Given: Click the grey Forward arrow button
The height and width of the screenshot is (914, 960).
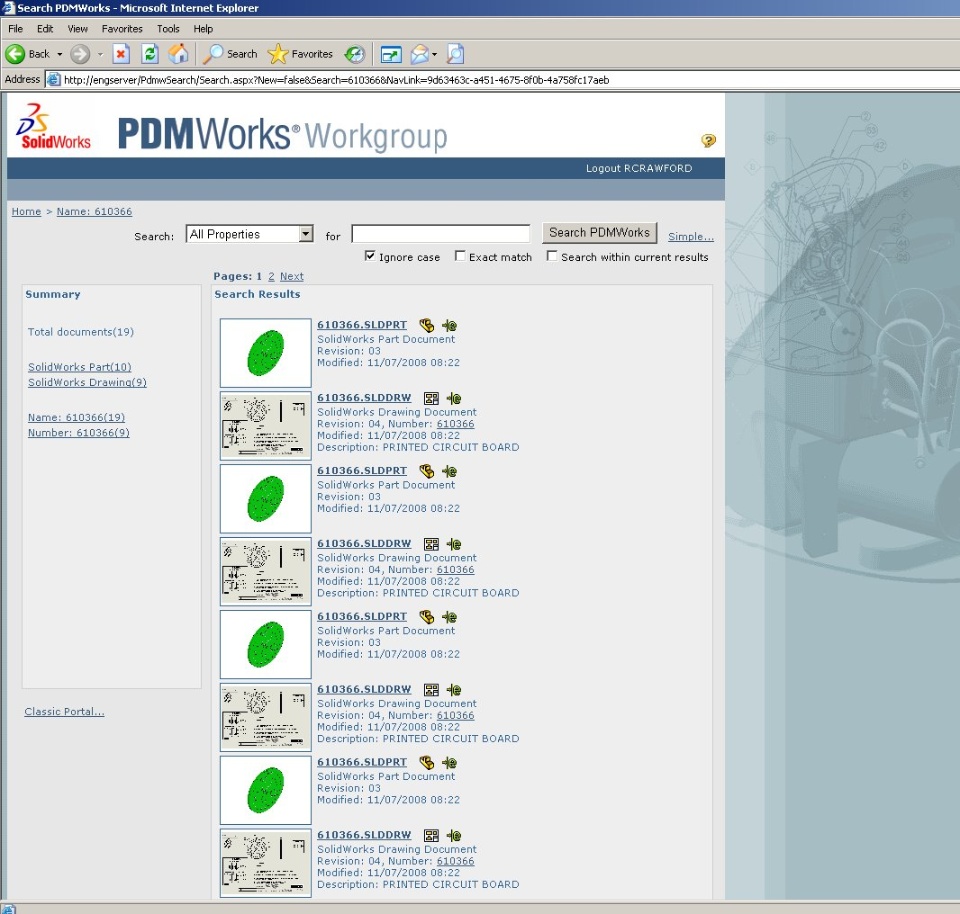Looking at the screenshot, I should [80, 54].
